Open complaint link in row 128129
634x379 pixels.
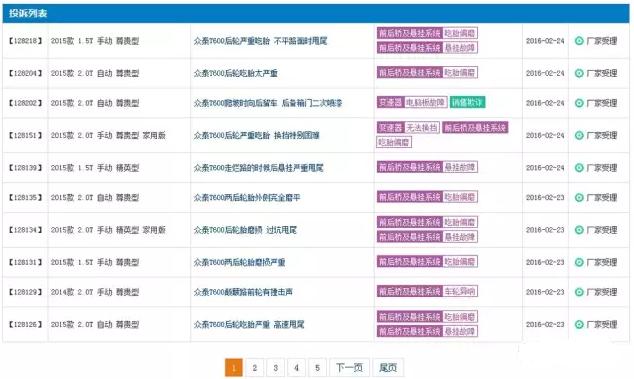(x=243, y=292)
